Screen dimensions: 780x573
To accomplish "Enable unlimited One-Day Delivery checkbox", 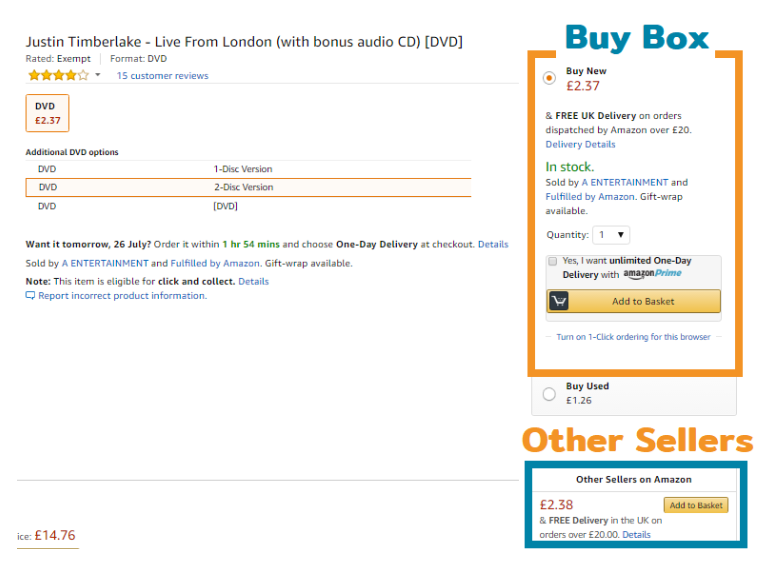I will click(552, 261).
